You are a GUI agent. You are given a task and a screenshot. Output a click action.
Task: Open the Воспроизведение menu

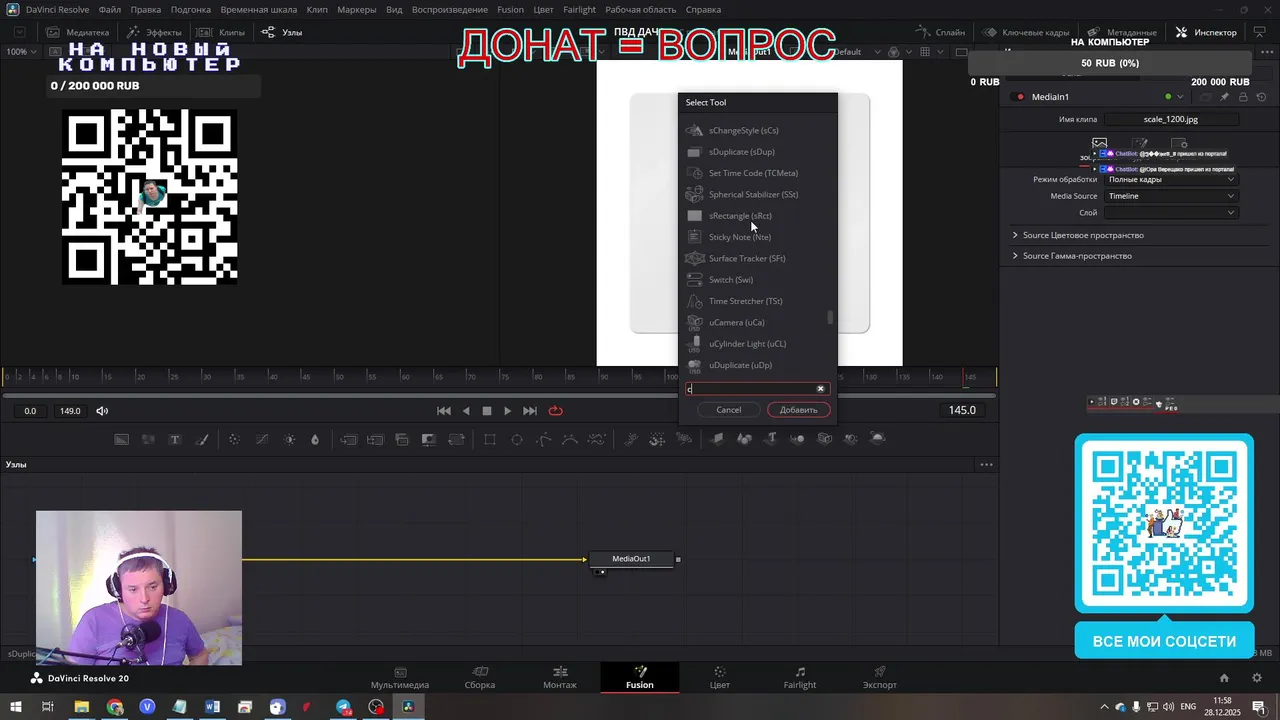click(450, 10)
